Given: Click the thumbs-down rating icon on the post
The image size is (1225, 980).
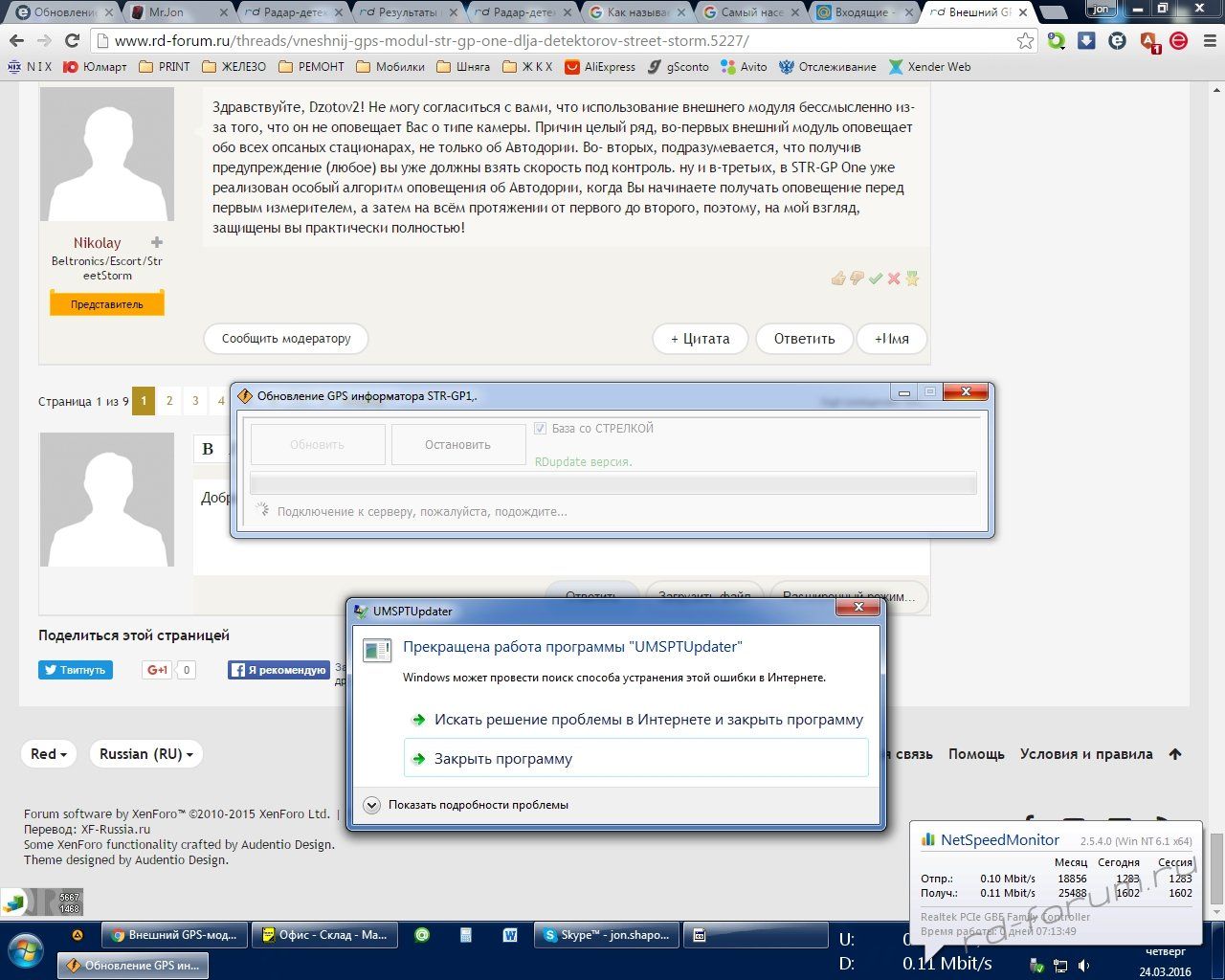Looking at the screenshot, I should pos(857,278).
